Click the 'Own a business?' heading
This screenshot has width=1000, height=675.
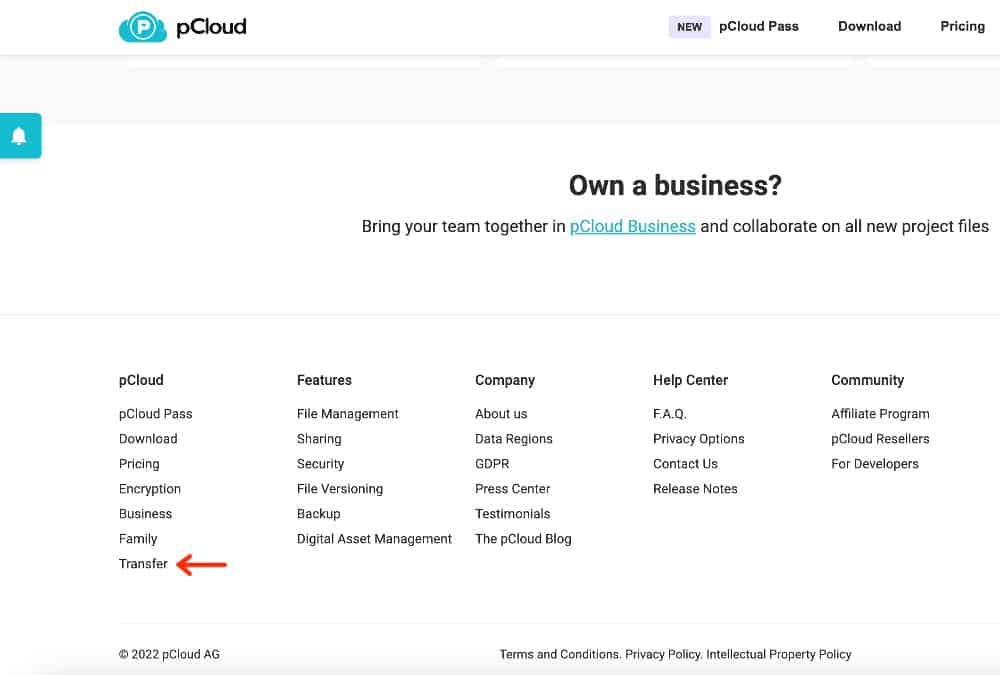675,186
